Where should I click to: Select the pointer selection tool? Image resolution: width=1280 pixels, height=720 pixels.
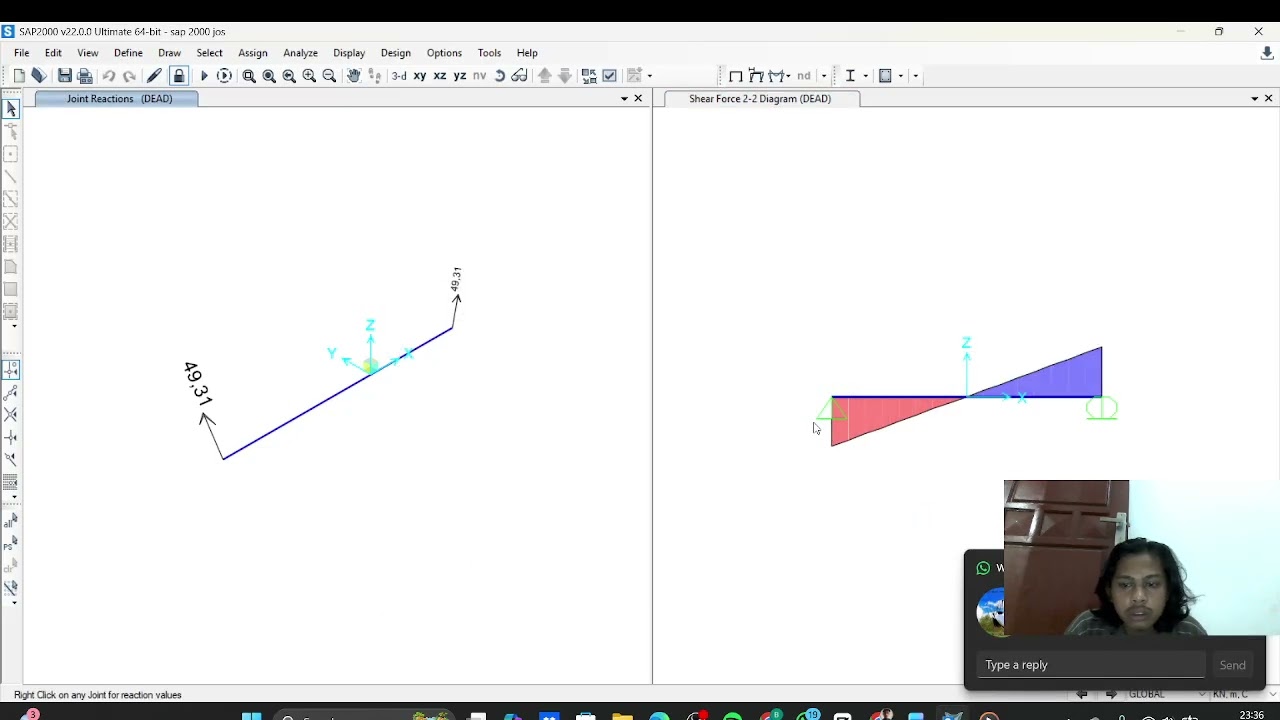click(x=11, y=109)
